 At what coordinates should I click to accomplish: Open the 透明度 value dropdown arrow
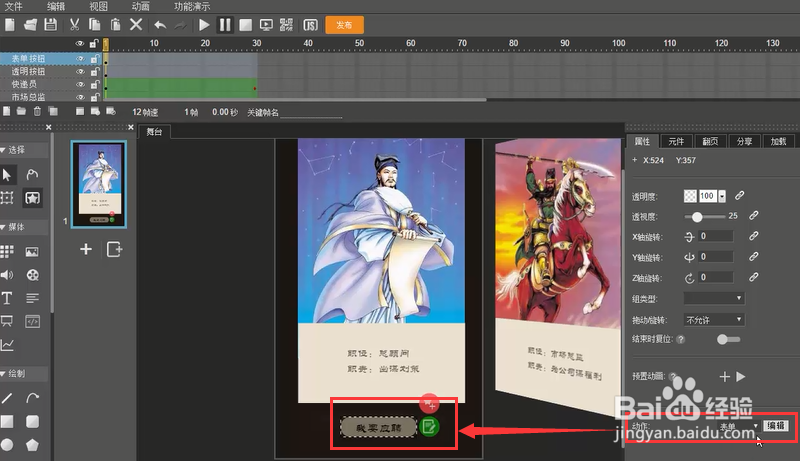click(x=722, y=196)
